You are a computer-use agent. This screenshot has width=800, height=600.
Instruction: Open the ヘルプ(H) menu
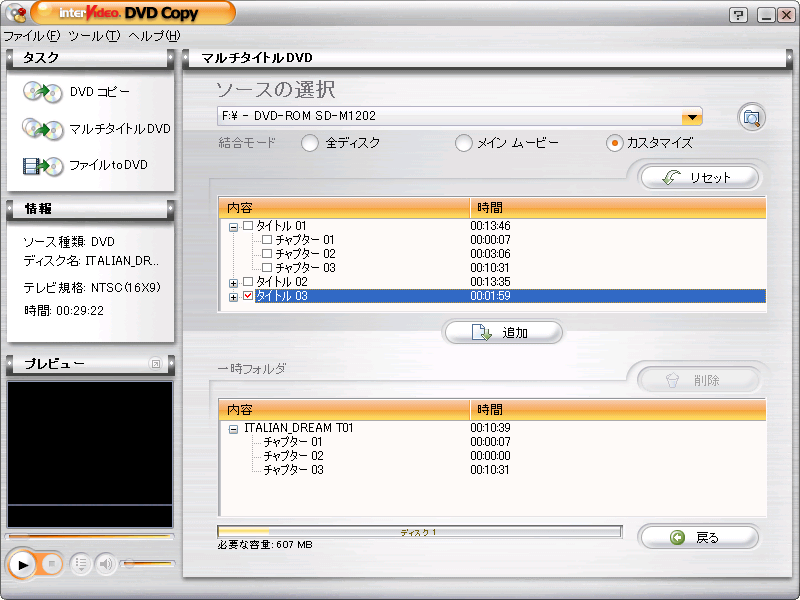coord(155,36)
